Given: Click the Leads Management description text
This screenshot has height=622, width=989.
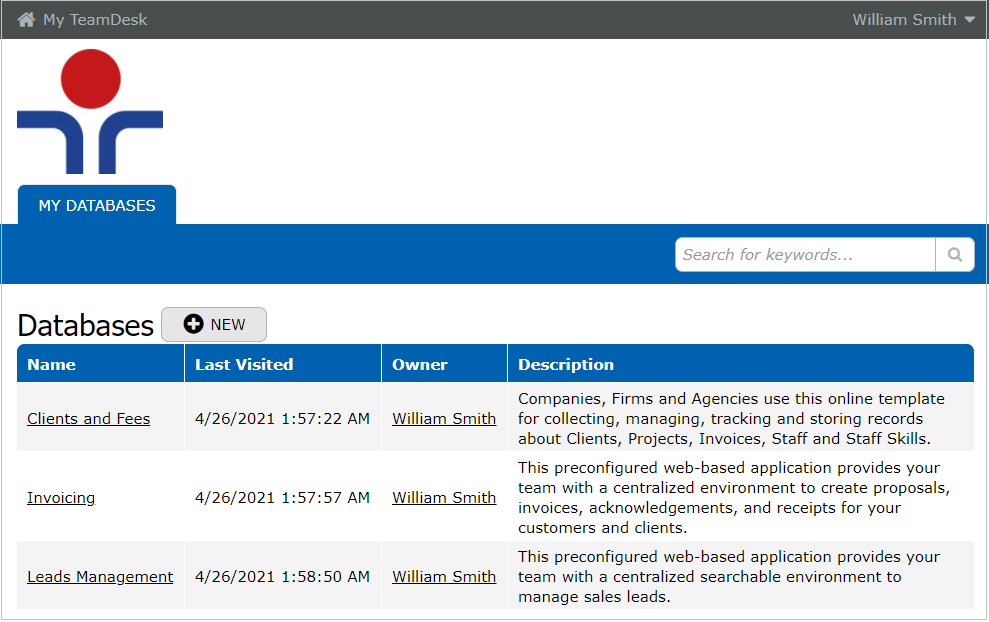Looking at the screenshot, I should coord(729,577).
